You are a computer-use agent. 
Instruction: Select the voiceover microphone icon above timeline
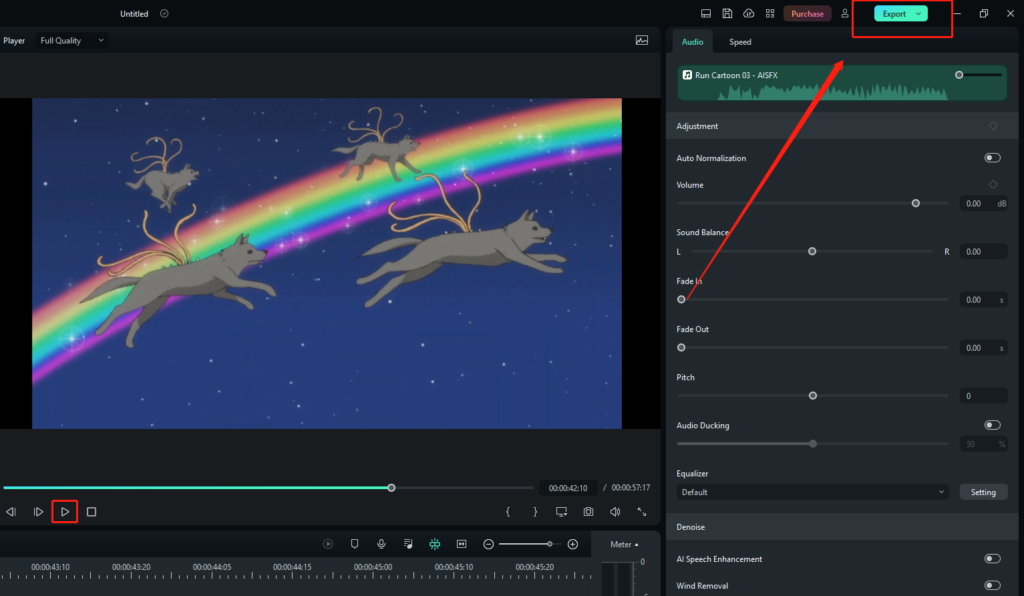pyautogui.click(x=381, y=543)
